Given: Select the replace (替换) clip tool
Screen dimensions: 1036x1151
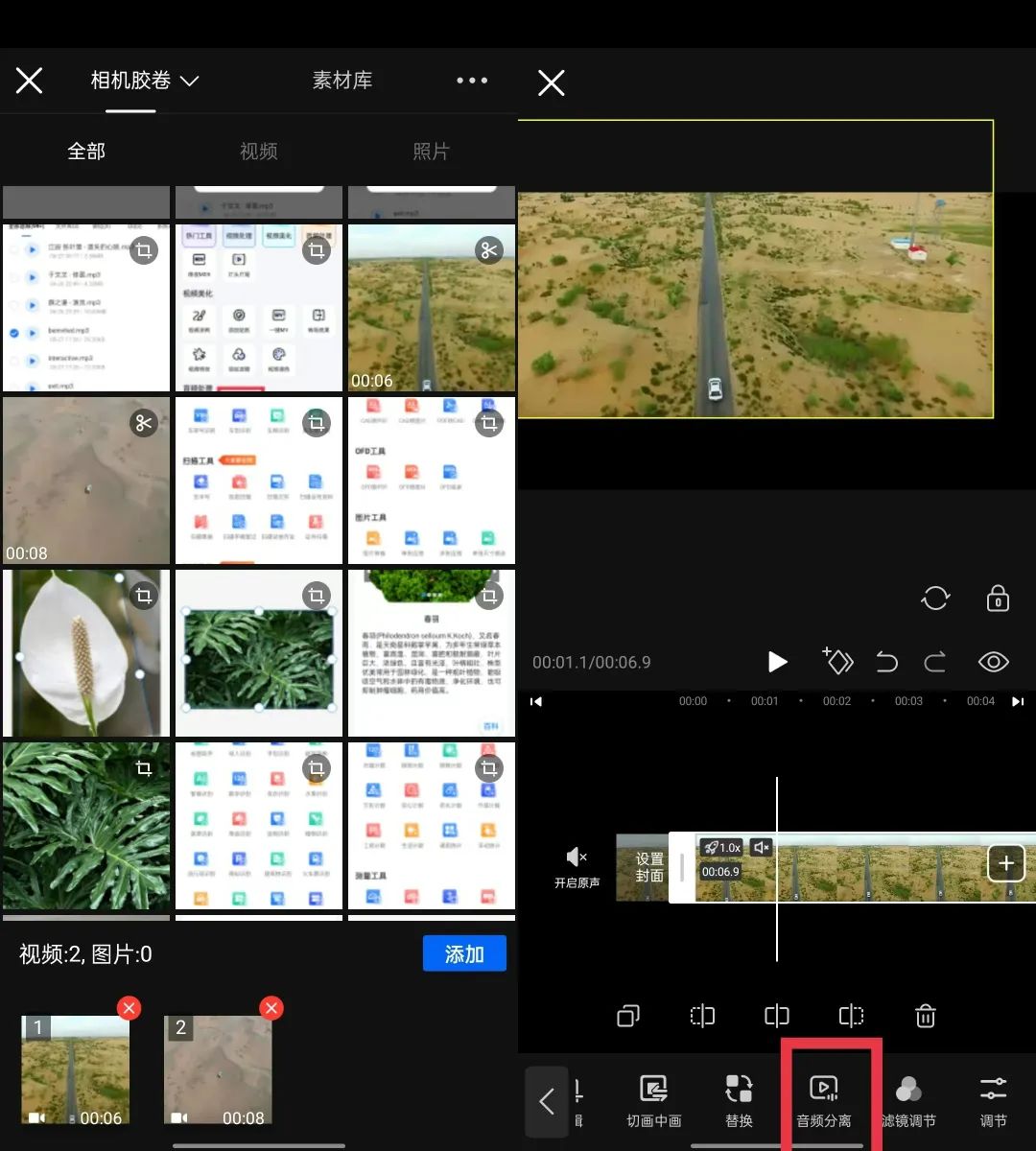Looking at the screenshot, I should click(x=739, y=1098).
